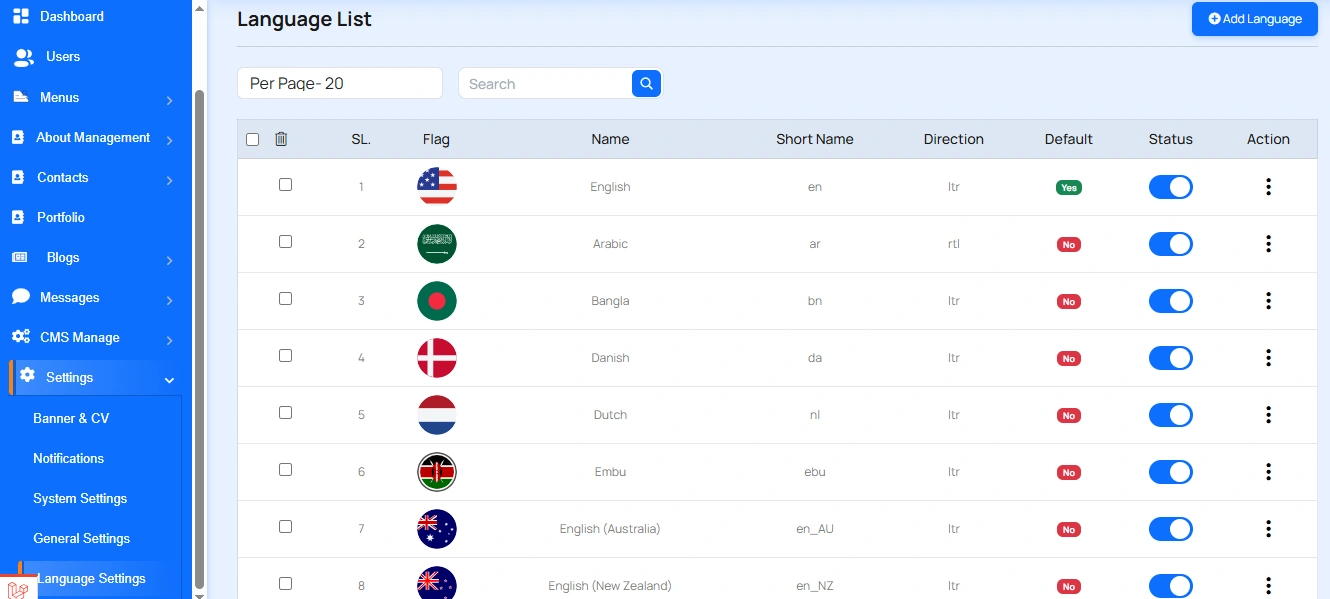Click the Add Language button
Screen dimensions: 1330x599
[x=1254, y=19]
